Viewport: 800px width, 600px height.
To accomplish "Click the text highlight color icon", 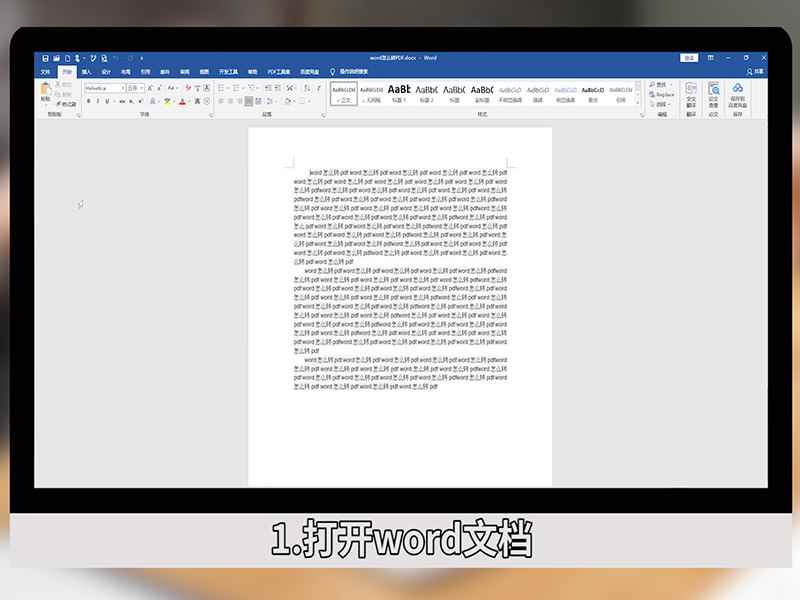I will pos(168,100).
